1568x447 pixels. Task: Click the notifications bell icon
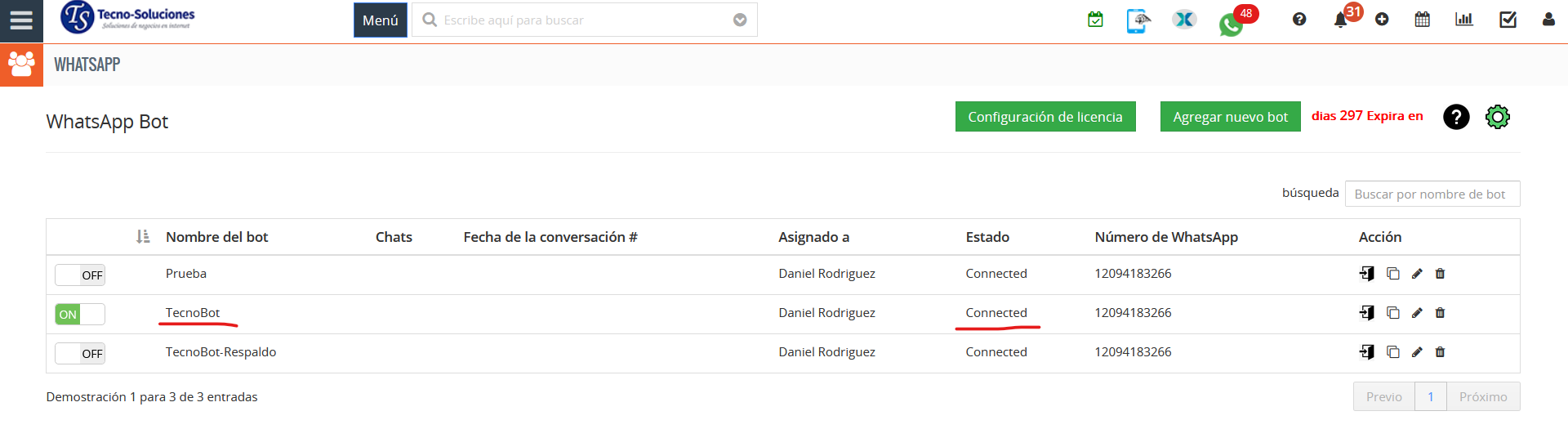tap(1340, 20)
